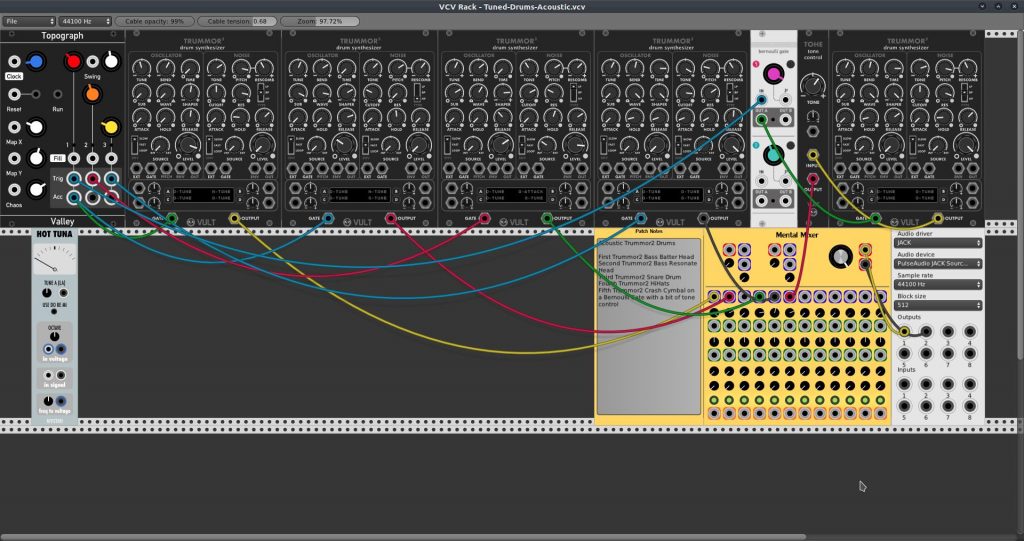Click the Audio module Output 2 jack
This screenshot has height=541, width=1024.
point(926,331)
